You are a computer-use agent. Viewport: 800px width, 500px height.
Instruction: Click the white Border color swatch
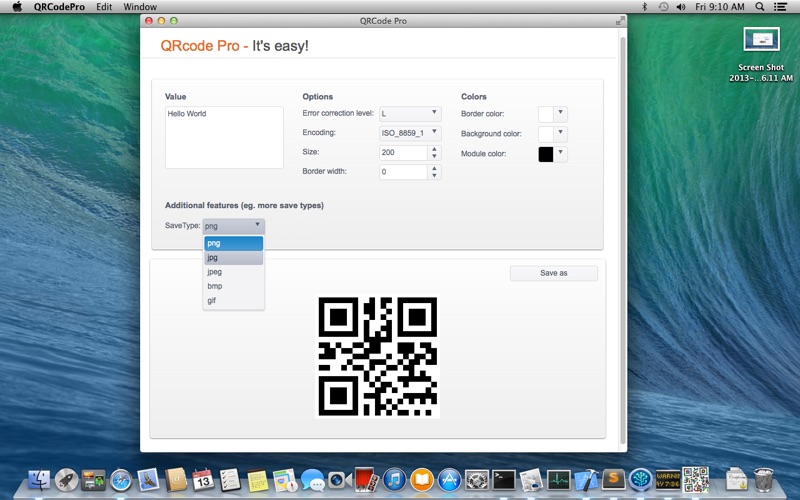pos(546,114)
